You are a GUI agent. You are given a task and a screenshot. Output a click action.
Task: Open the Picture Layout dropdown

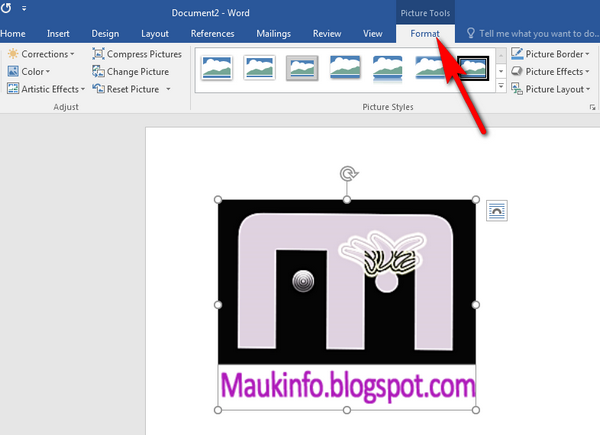550,89
